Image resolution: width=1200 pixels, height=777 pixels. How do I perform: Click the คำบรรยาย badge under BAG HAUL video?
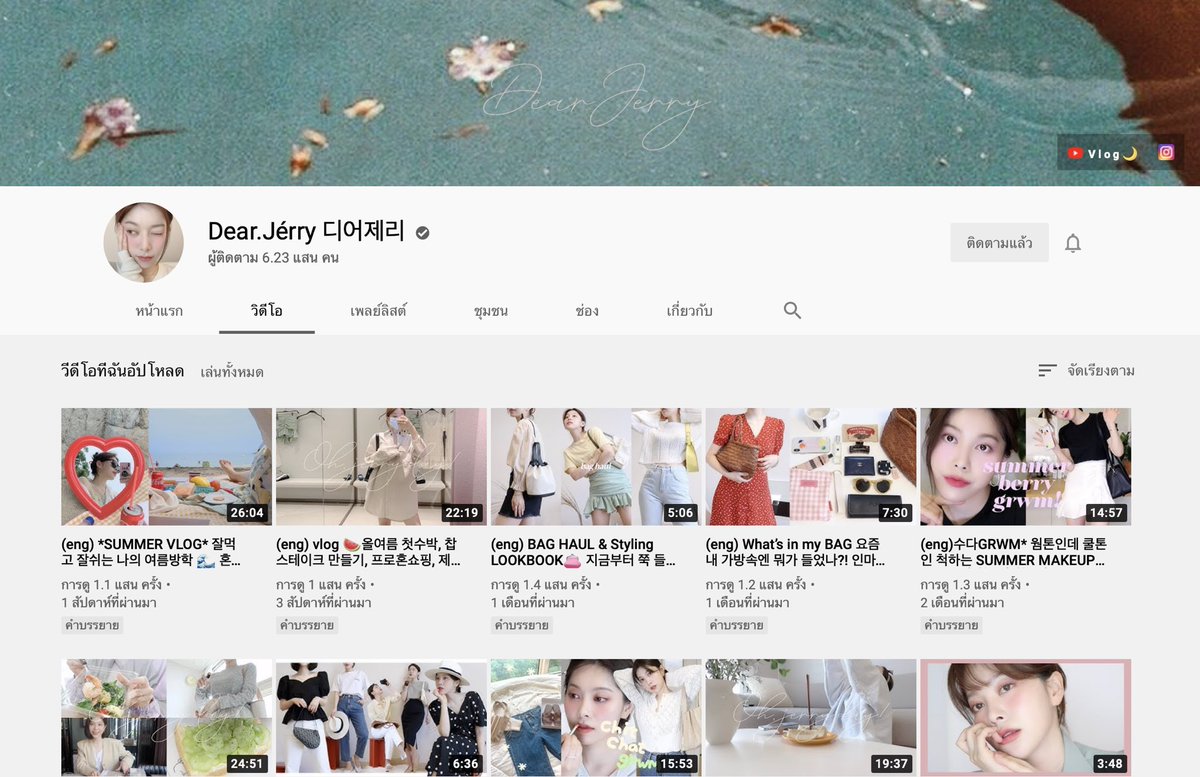[x=522, y=625]
